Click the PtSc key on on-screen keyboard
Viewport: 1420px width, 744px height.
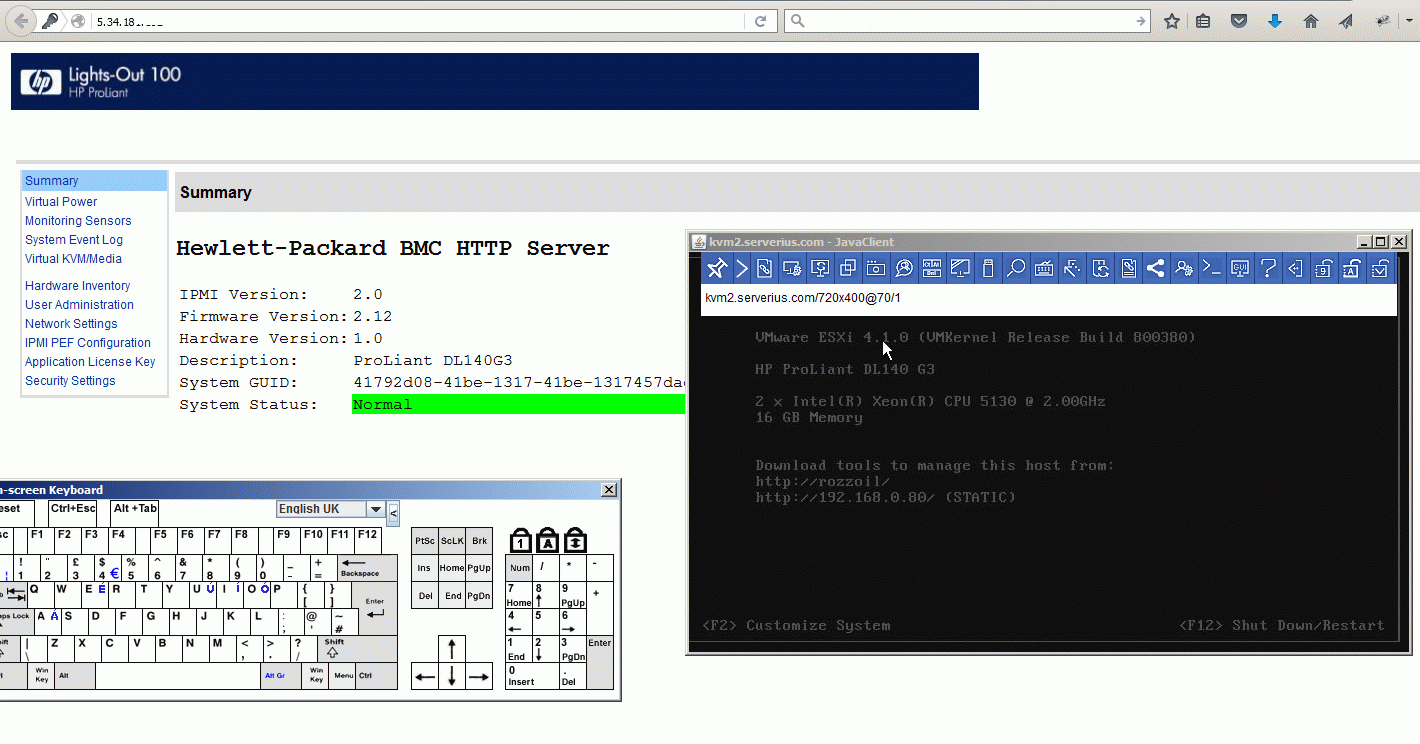click(x=425, y=541)
